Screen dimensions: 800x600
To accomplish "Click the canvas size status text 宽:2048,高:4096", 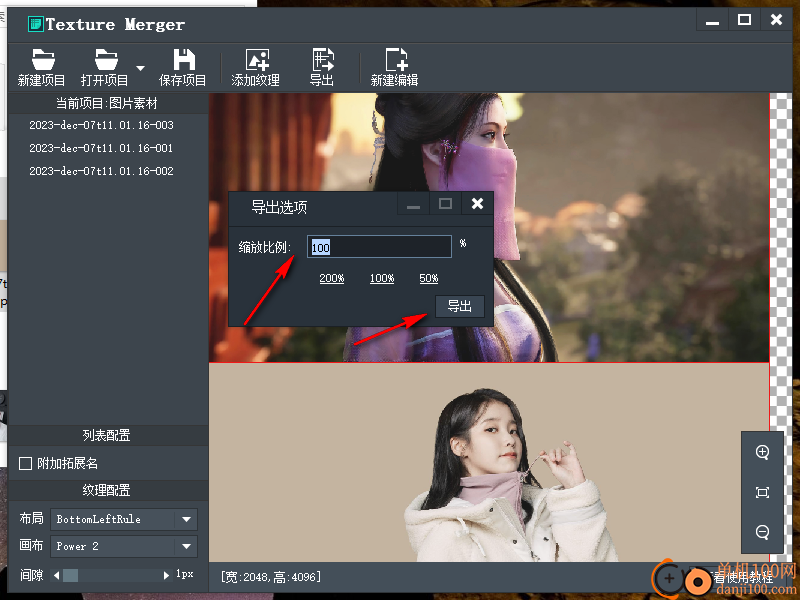I will (x=271, y=577).
